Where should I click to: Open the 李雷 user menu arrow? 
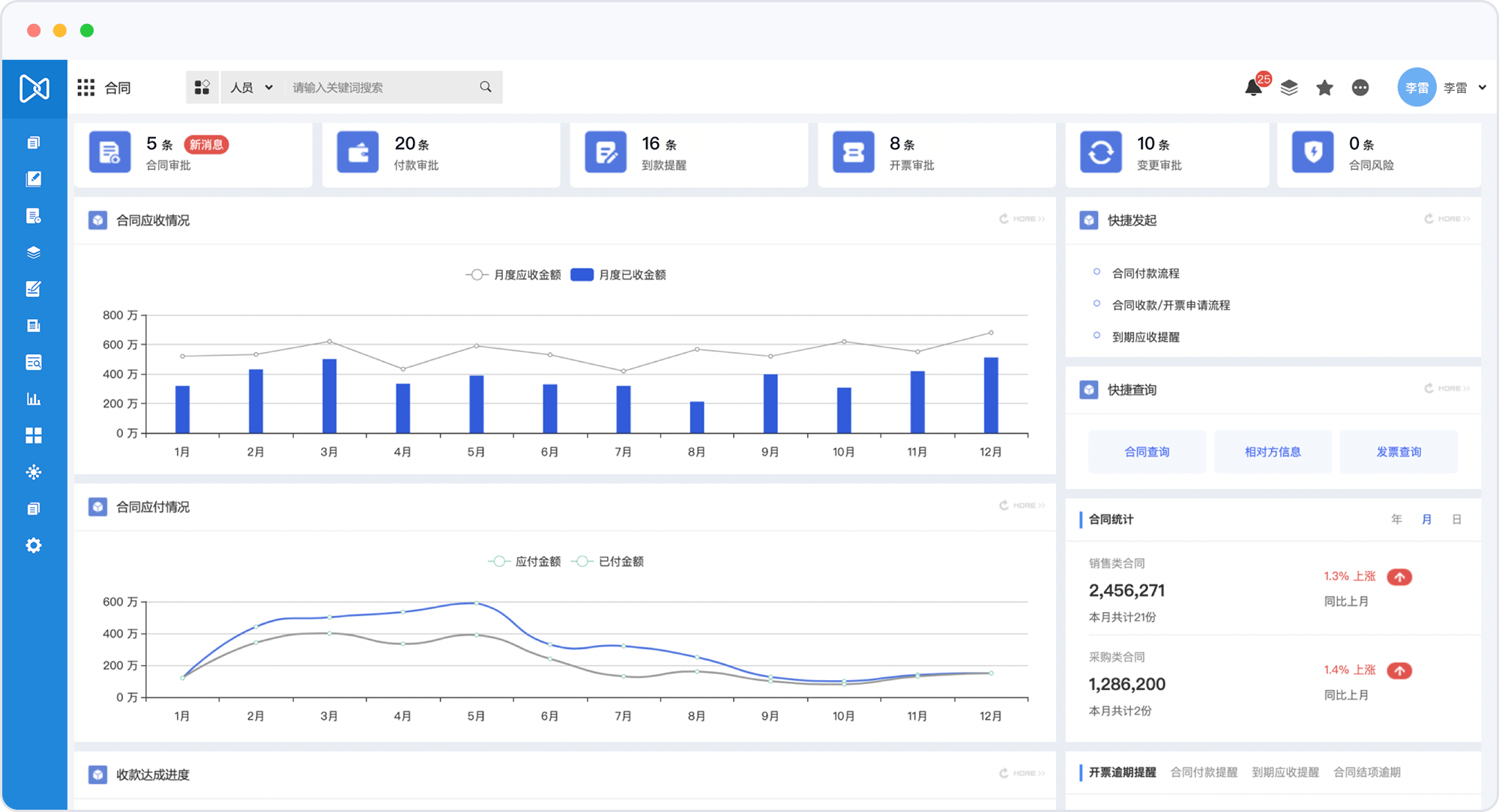pyautogui.click(x=1482, y=88)
